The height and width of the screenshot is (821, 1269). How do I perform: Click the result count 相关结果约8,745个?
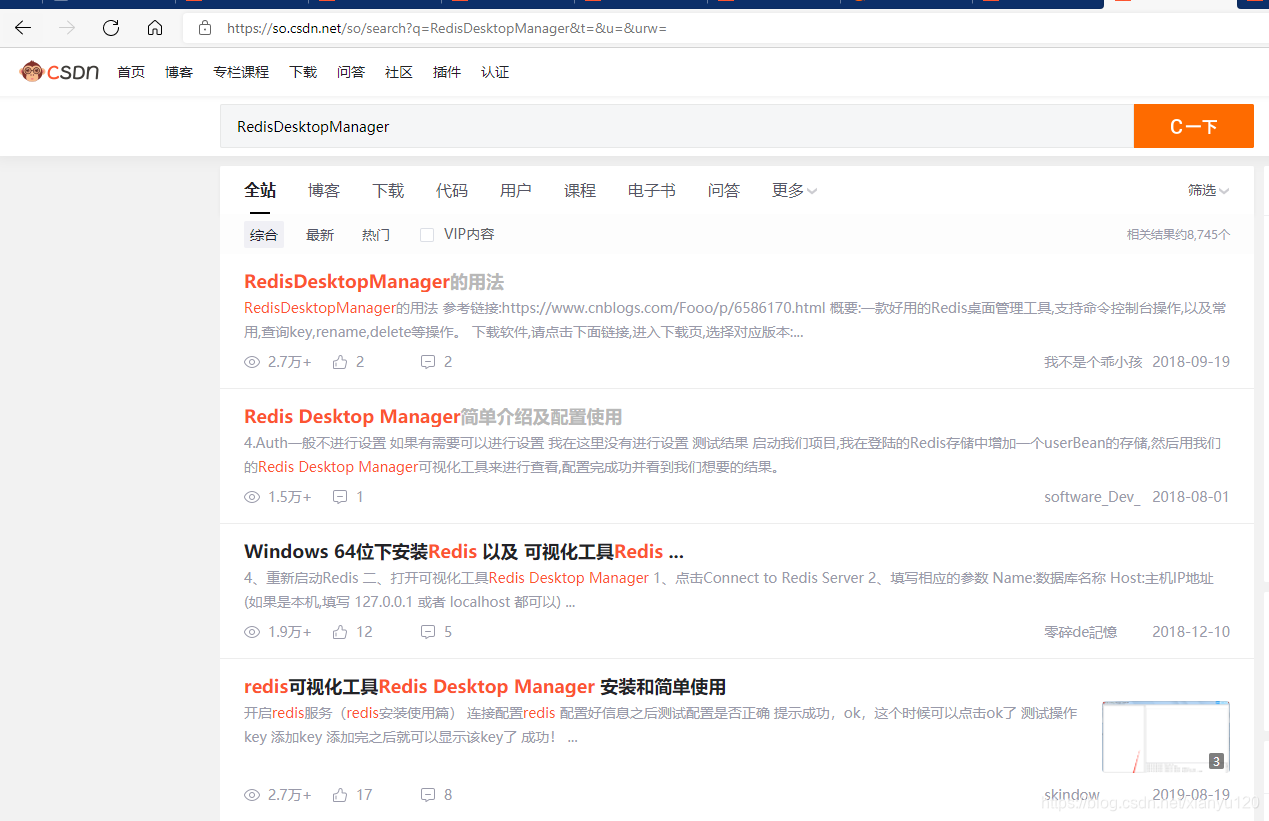pos(1179,235)
